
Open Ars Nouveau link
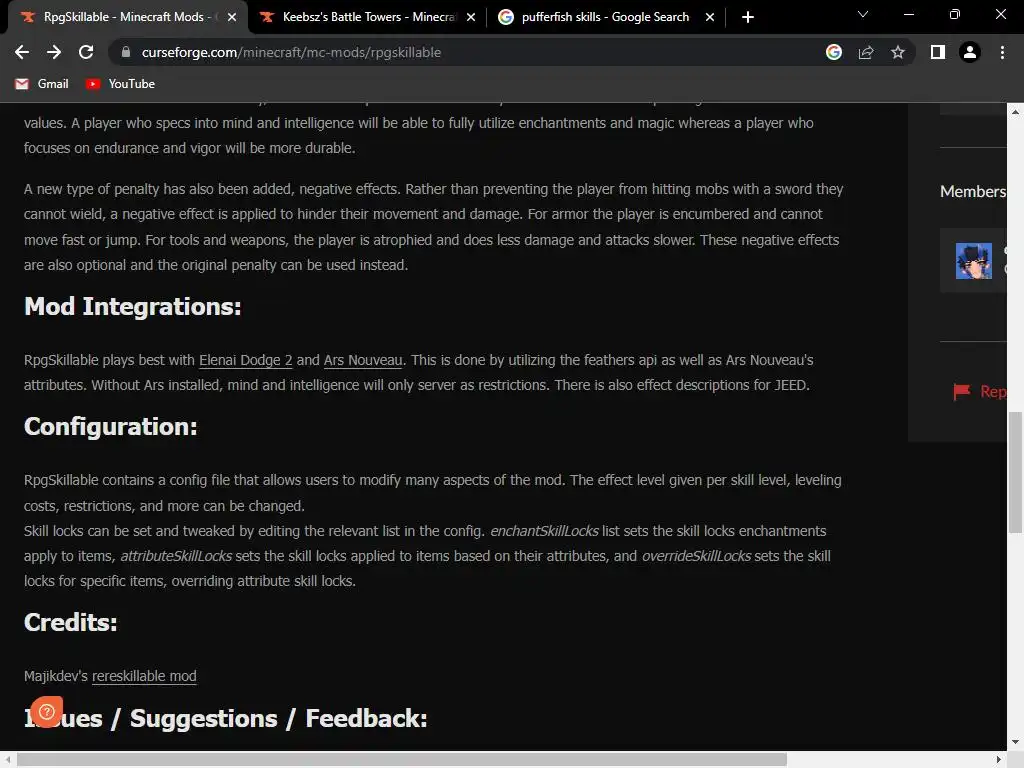(363, 360)
